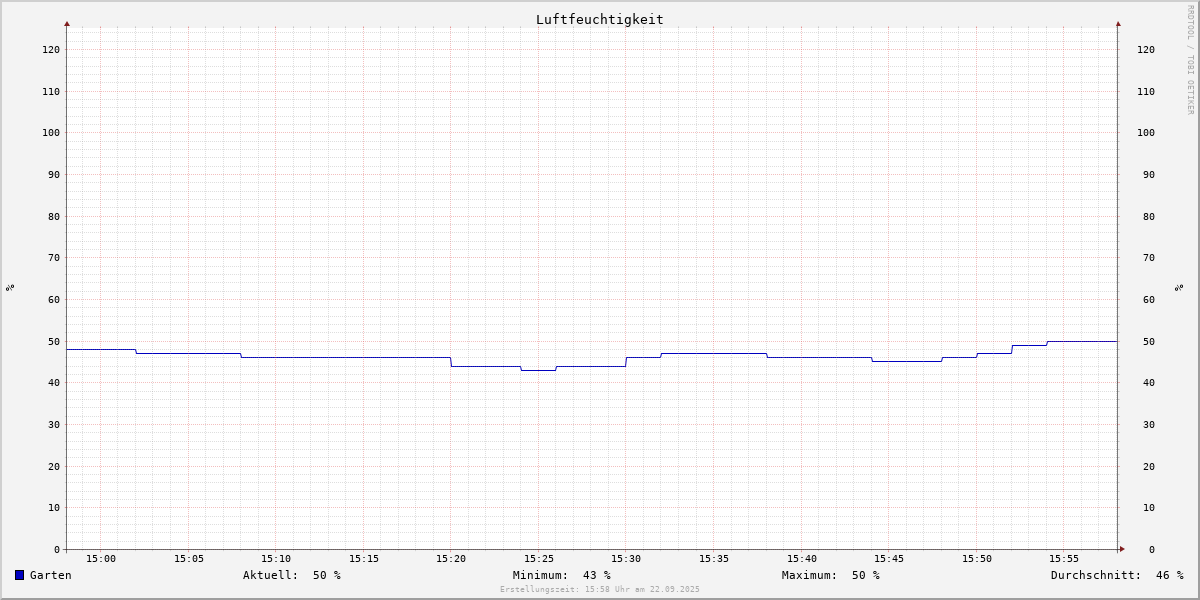Click the Erstellungszeit timestamp footer text
Viewport: 1200px width, 600px height.
pos(600,589)
